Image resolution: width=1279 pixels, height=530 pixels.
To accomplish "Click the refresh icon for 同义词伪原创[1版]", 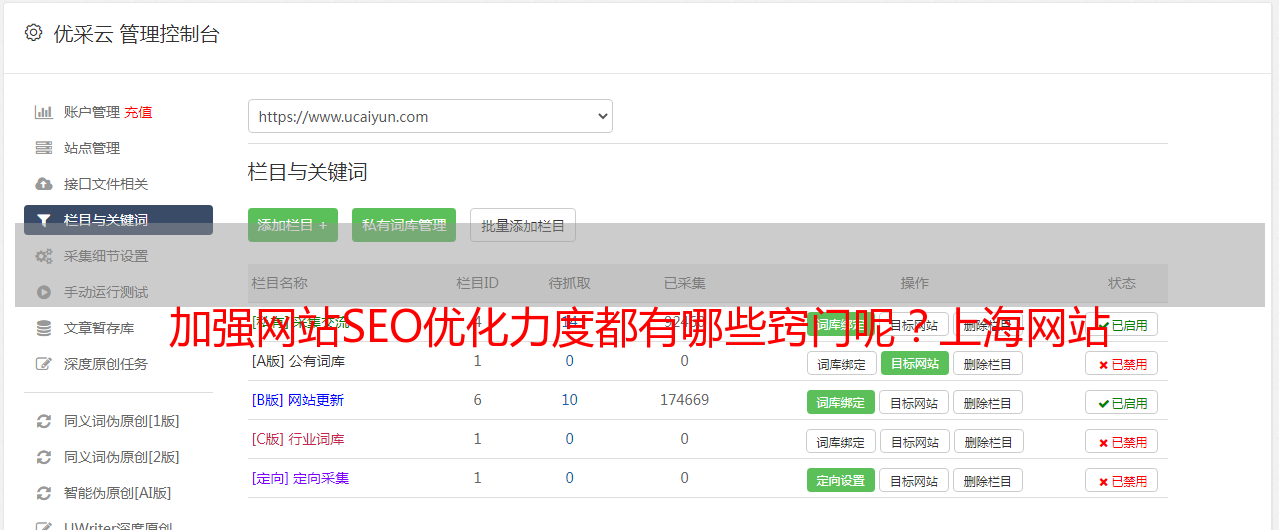I will coord(43,421).
